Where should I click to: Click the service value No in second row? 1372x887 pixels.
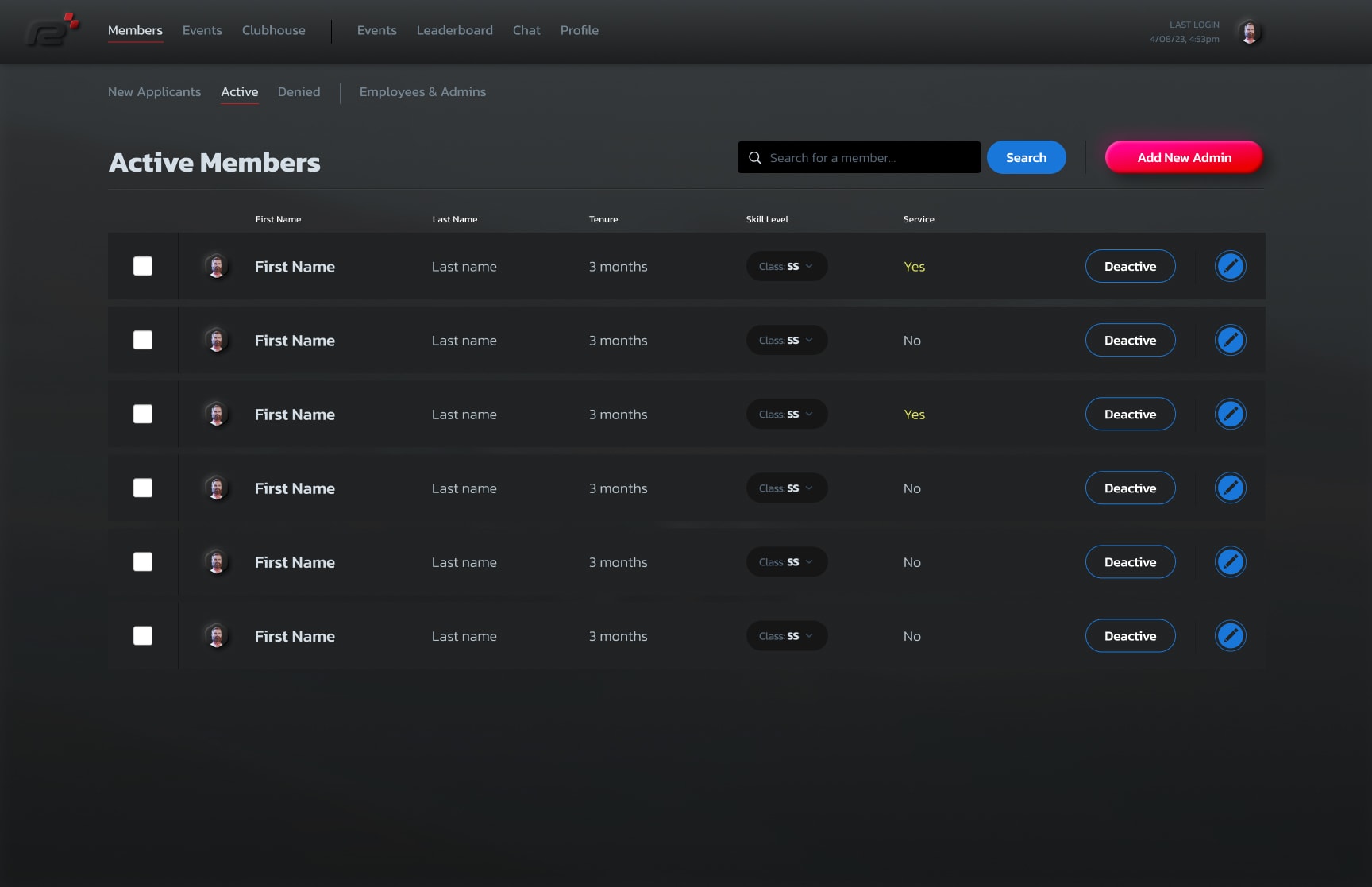[912, 341]
